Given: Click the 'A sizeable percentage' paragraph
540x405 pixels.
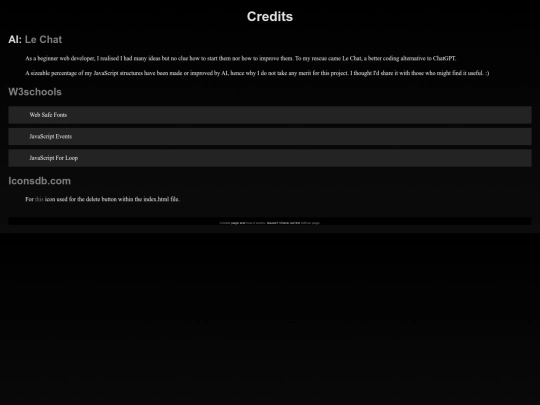Looking at the screenshot, I should click(257, 73).
